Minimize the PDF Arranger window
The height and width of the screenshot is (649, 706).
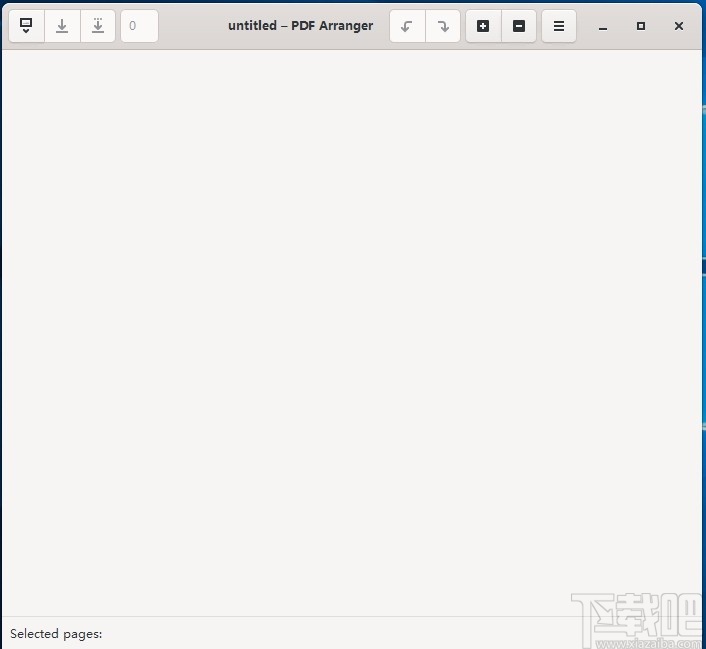coord(603,27)
